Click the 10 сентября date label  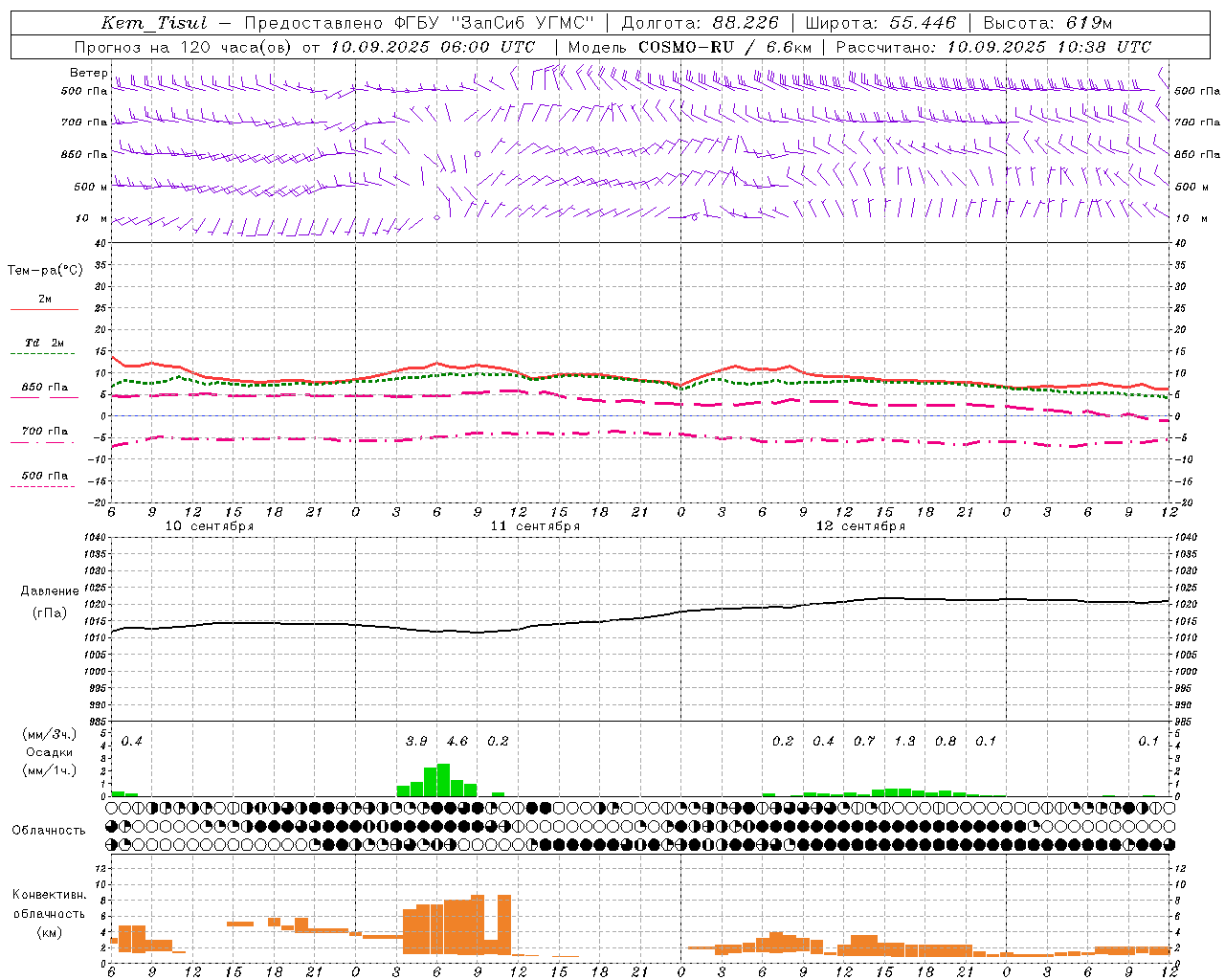210,526
